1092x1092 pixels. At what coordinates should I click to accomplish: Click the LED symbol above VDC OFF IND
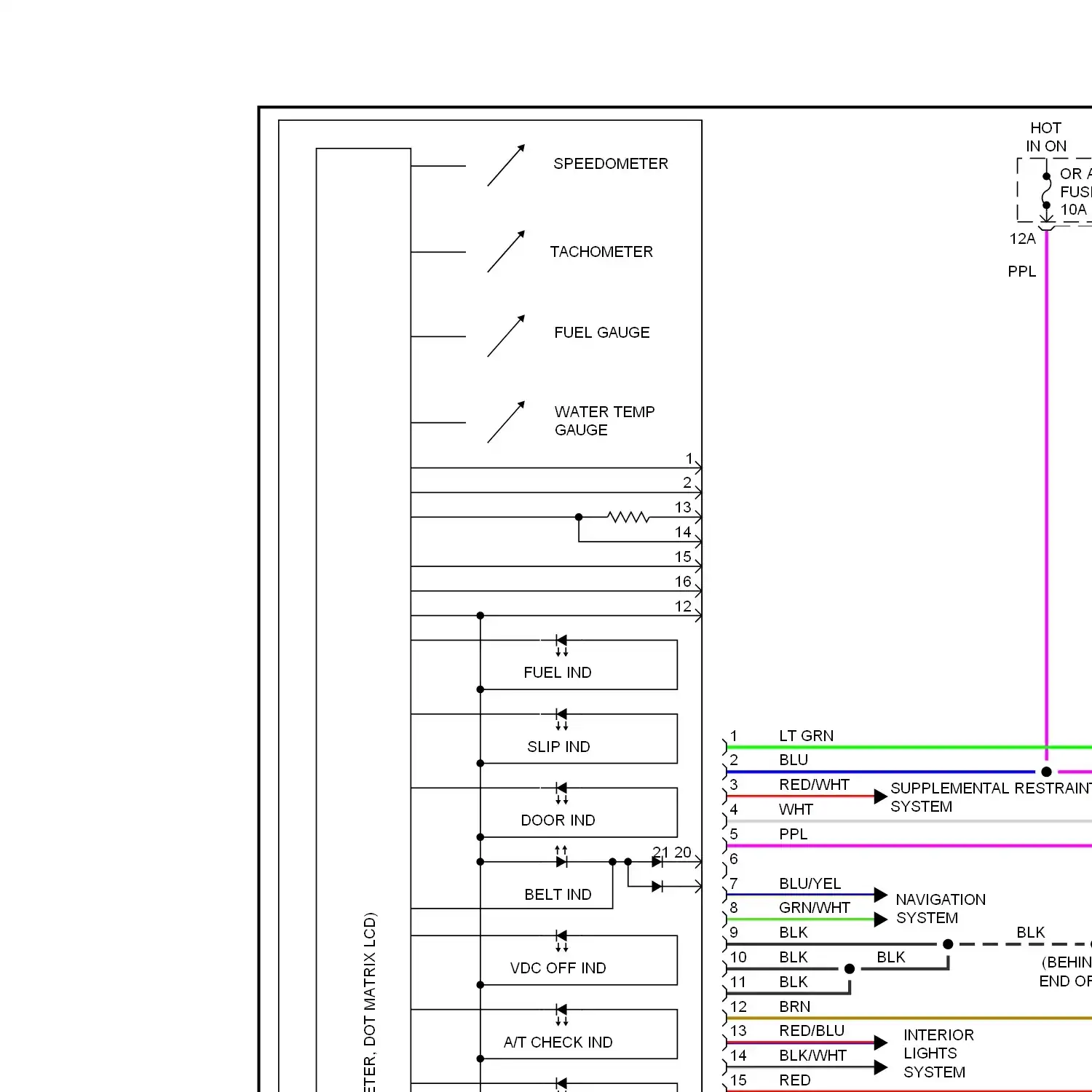pos(561,940)
